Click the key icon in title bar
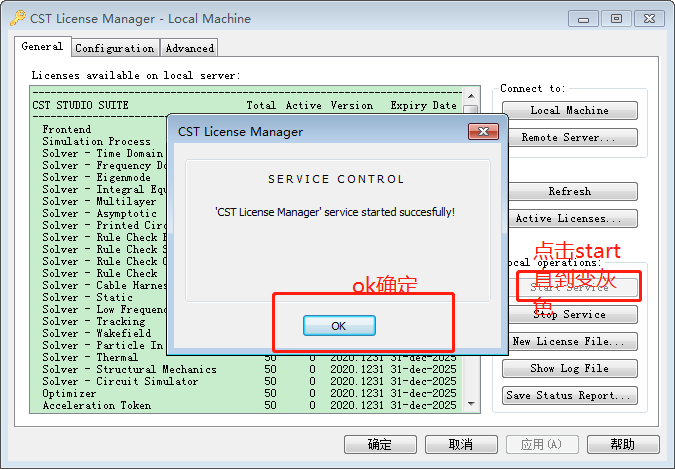 pyautogui.click(x=18, y=18)
